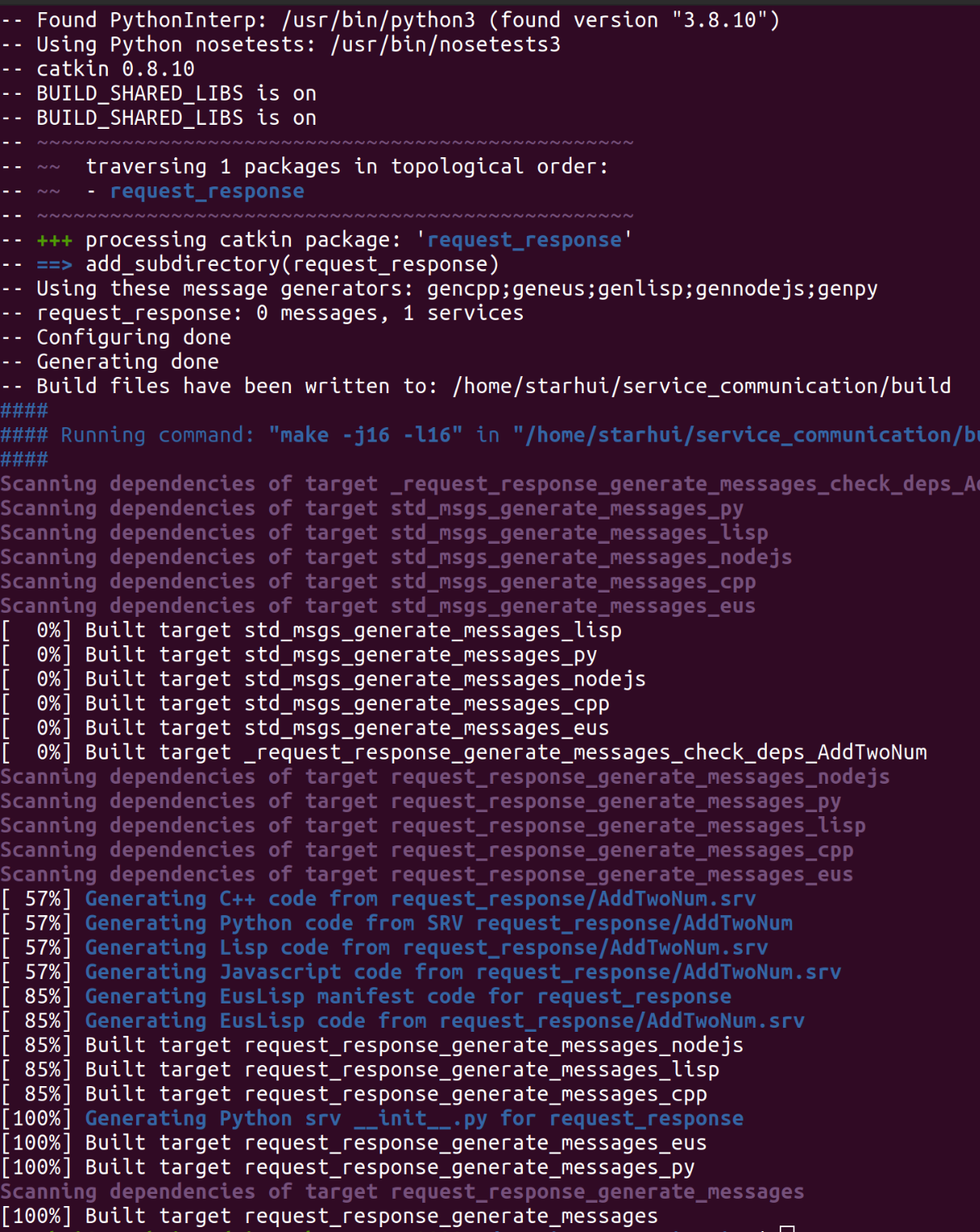Click 'Scanning dependencies' std_msgs_generate_messages_lisp line
The image size is (980, 1232).
click(384, 533)
